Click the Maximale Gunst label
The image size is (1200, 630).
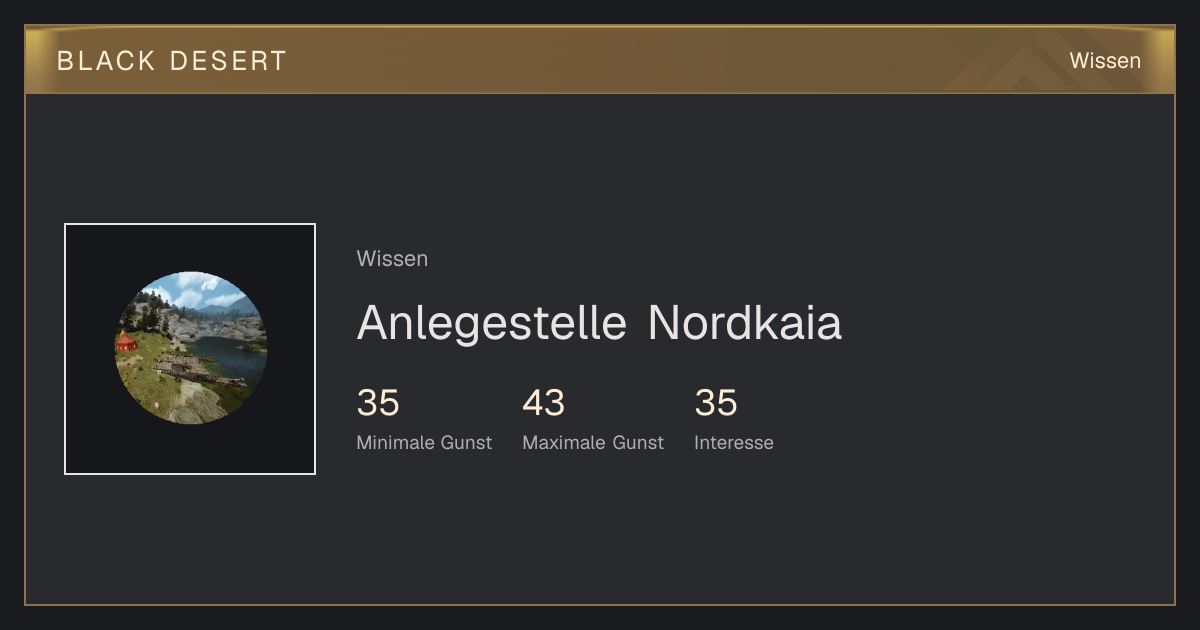pos(593,443)
